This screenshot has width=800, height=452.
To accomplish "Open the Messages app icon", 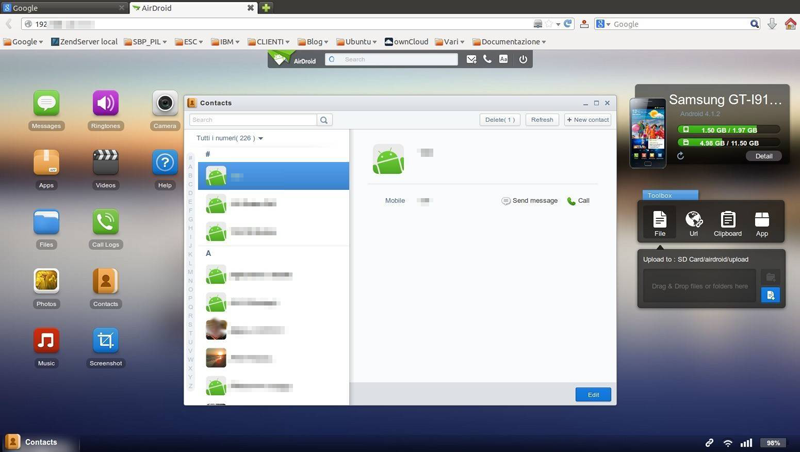I will [46, 104].
